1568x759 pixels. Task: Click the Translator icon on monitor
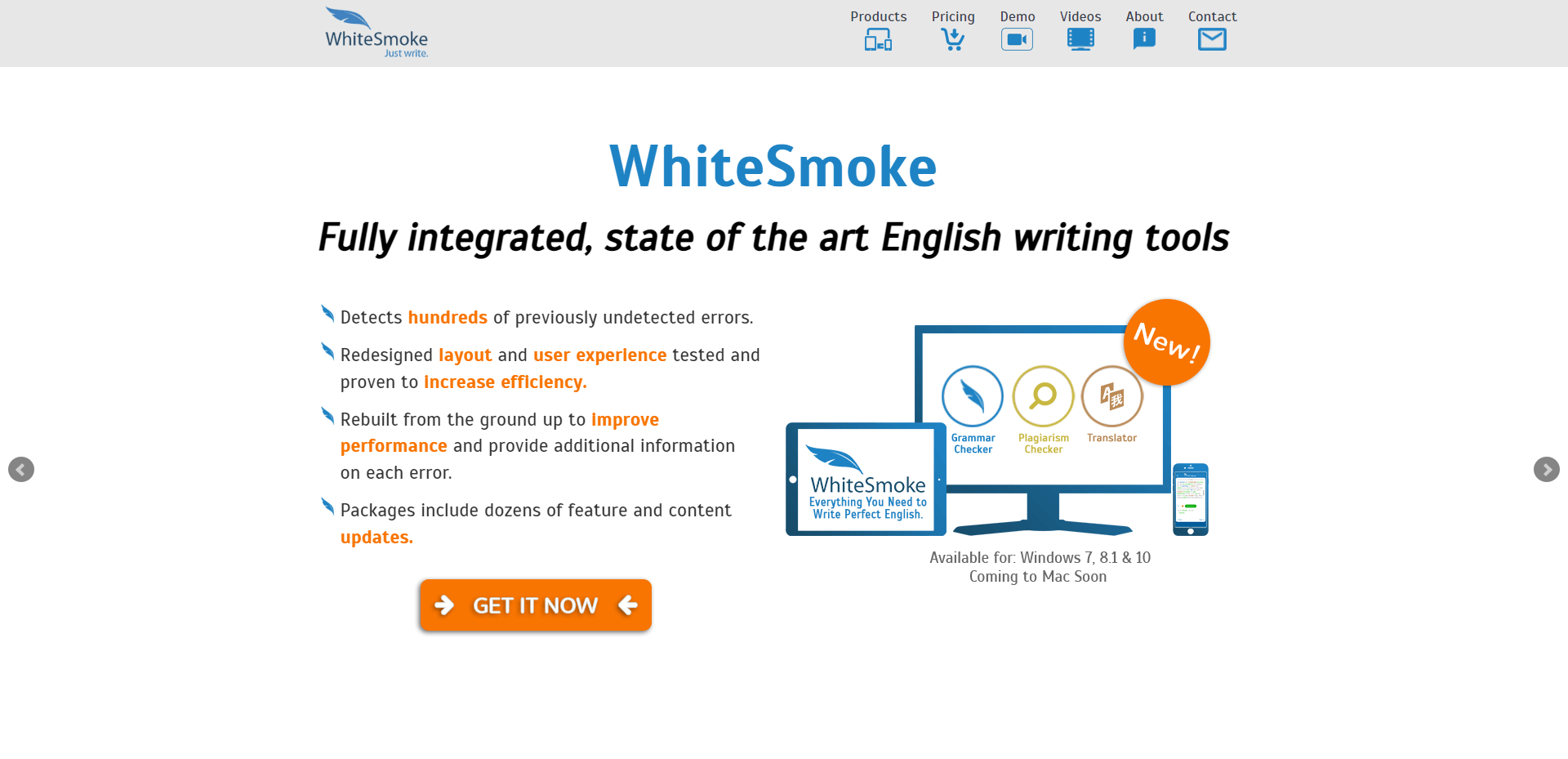click(1112, 396)
